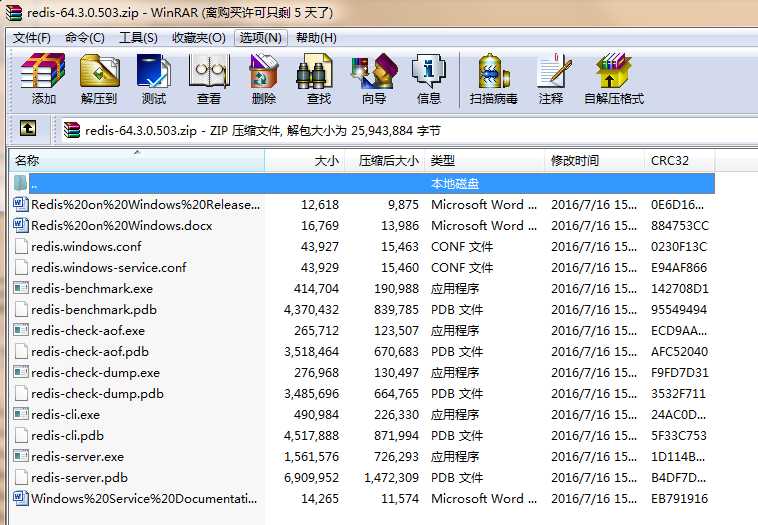Click the compressed size value 15,463
758x525 pixels.
tap(400, 247)
